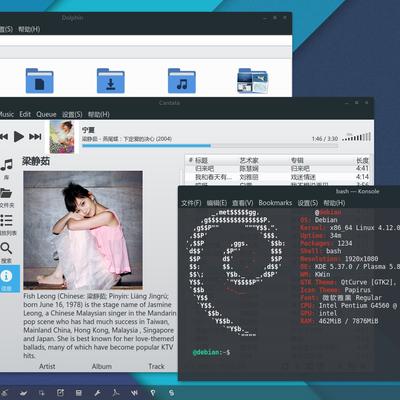This screenshot has width=400, height=400.
Task: Open the W word processor taskbar icon
Action: (x=134, y=393)
